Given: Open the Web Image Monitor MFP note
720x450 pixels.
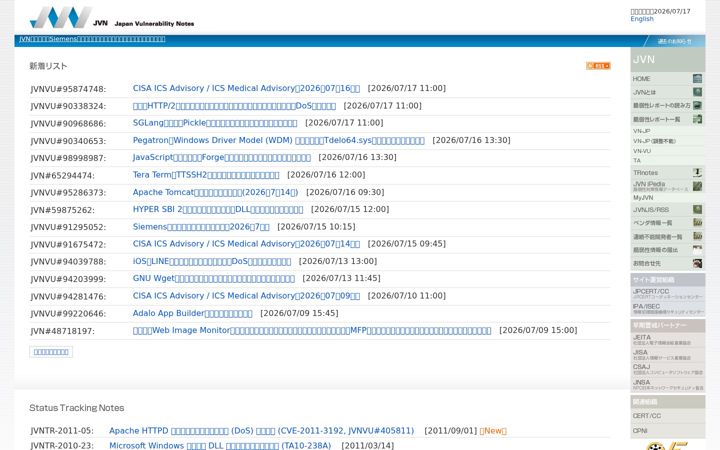Looking at the screenshot, I should coord(312,330).
